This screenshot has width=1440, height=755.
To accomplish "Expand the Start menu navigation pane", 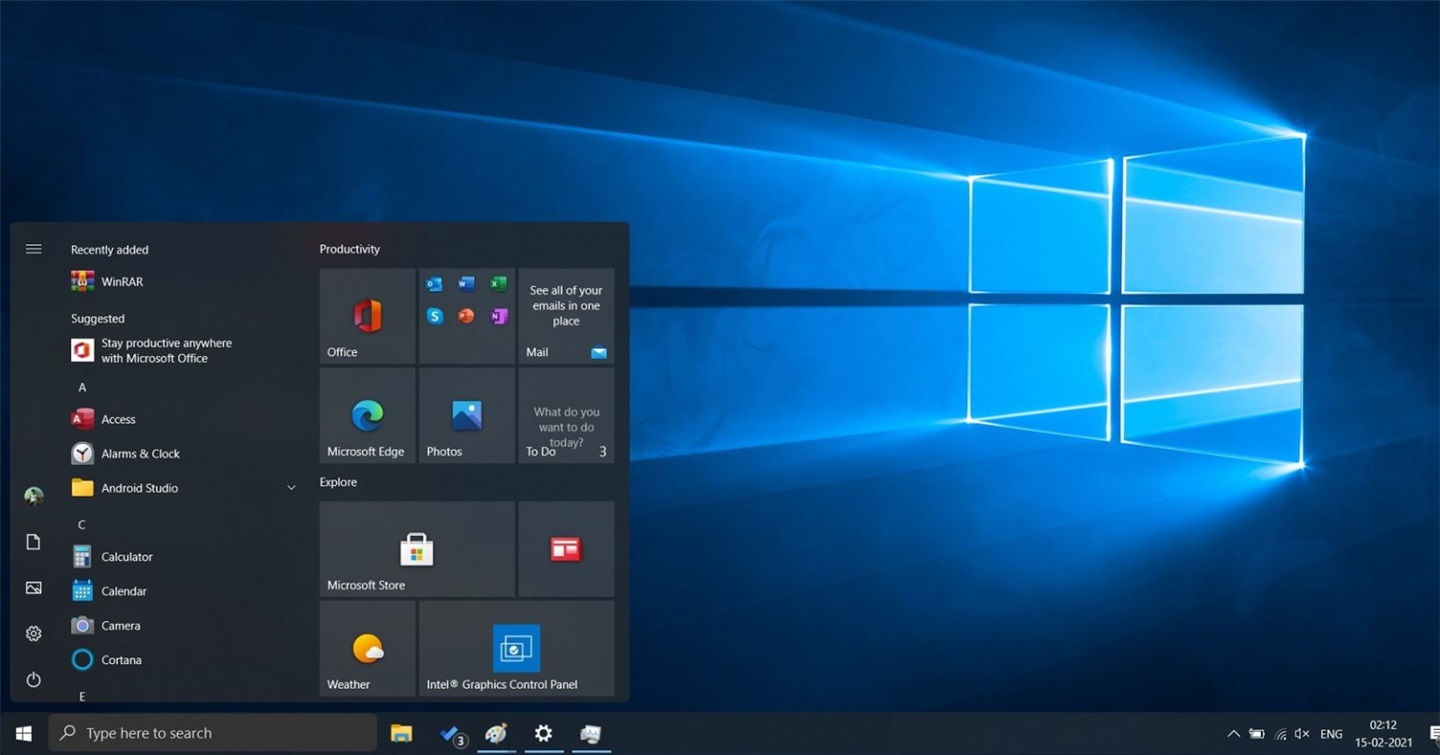I will point(33,249).
